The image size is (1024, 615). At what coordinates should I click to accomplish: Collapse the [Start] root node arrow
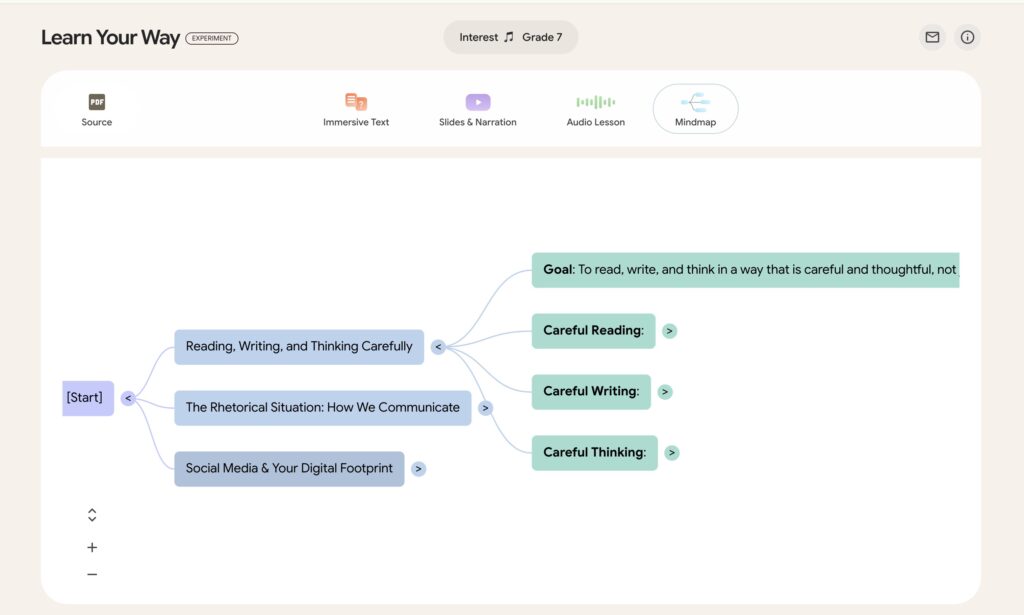coord(128,398)
